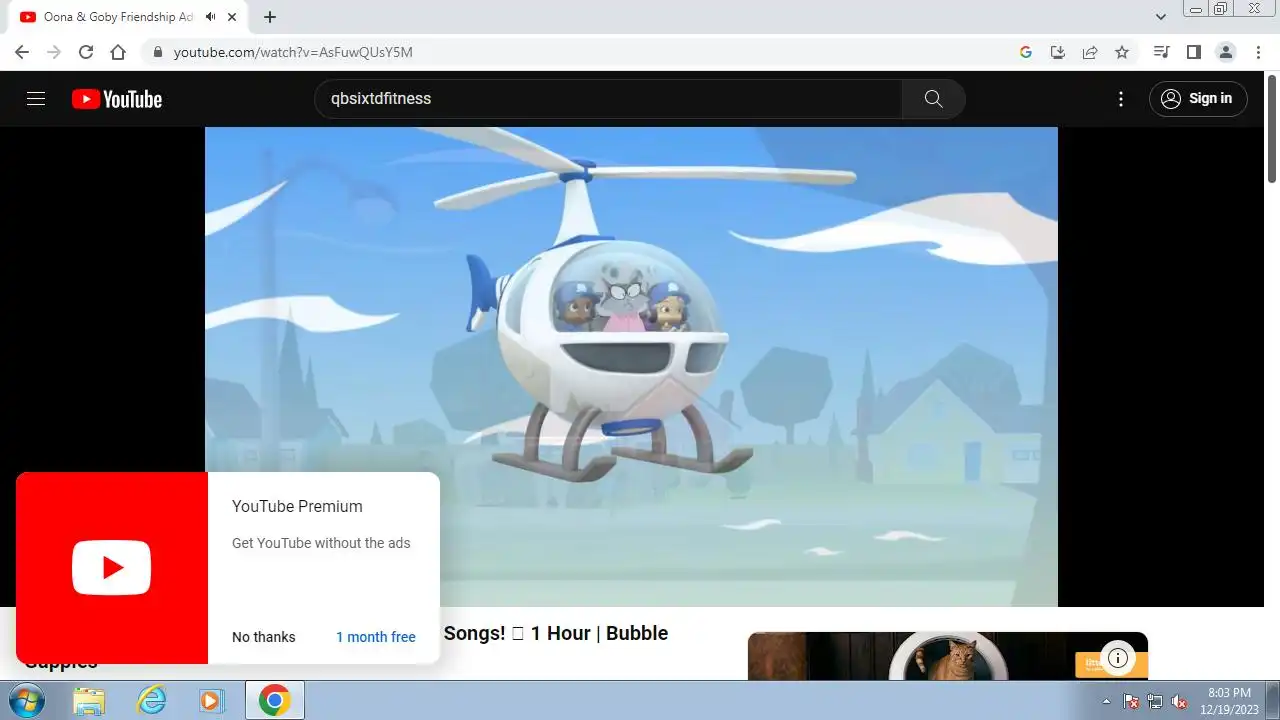Open the YouTube hamburger guide menu
The width and height of the screenshot is (1280, 720).
pyautogui.click(x=36, y=99)
